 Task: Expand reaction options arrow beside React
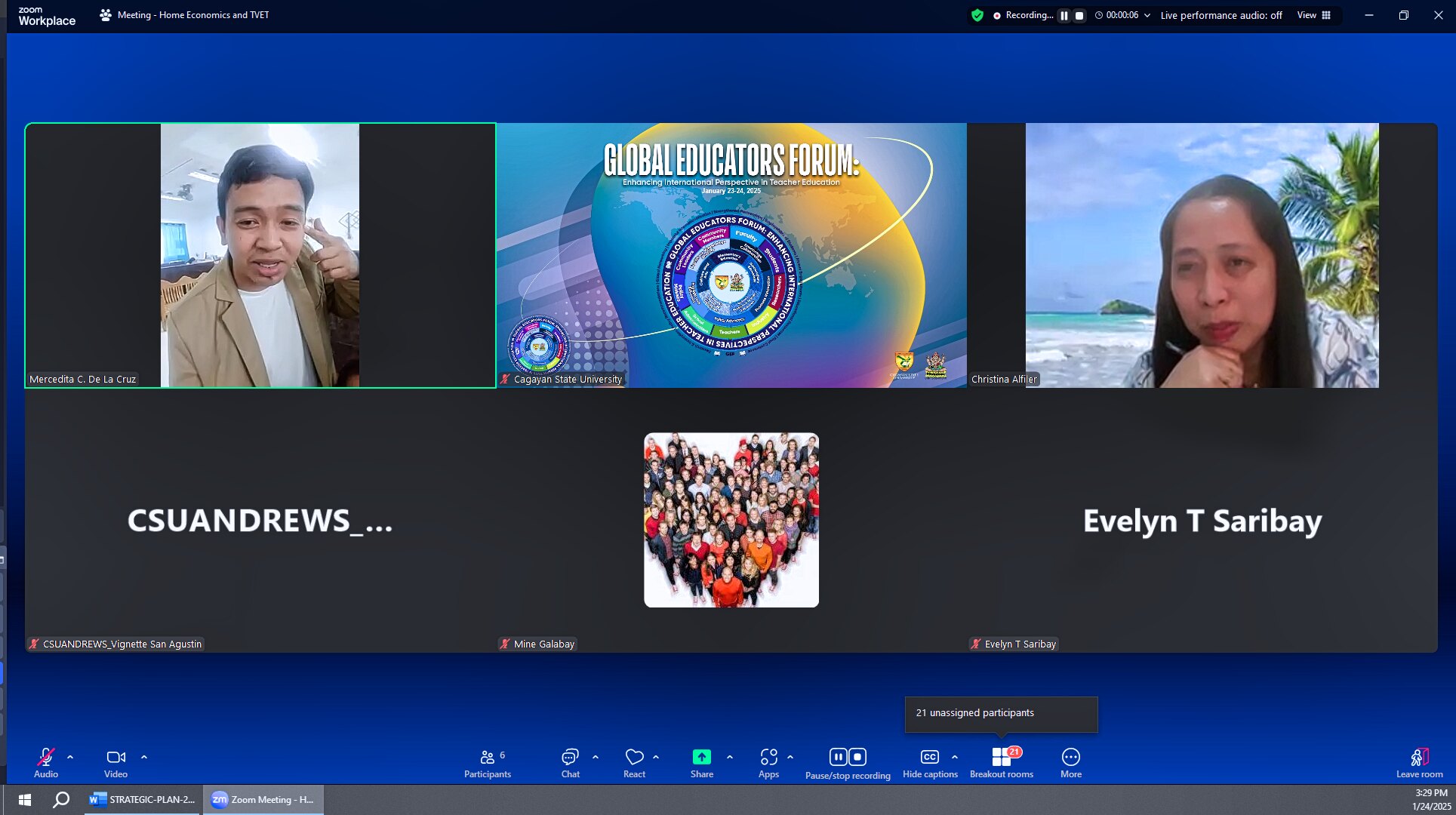pos(656,757)
